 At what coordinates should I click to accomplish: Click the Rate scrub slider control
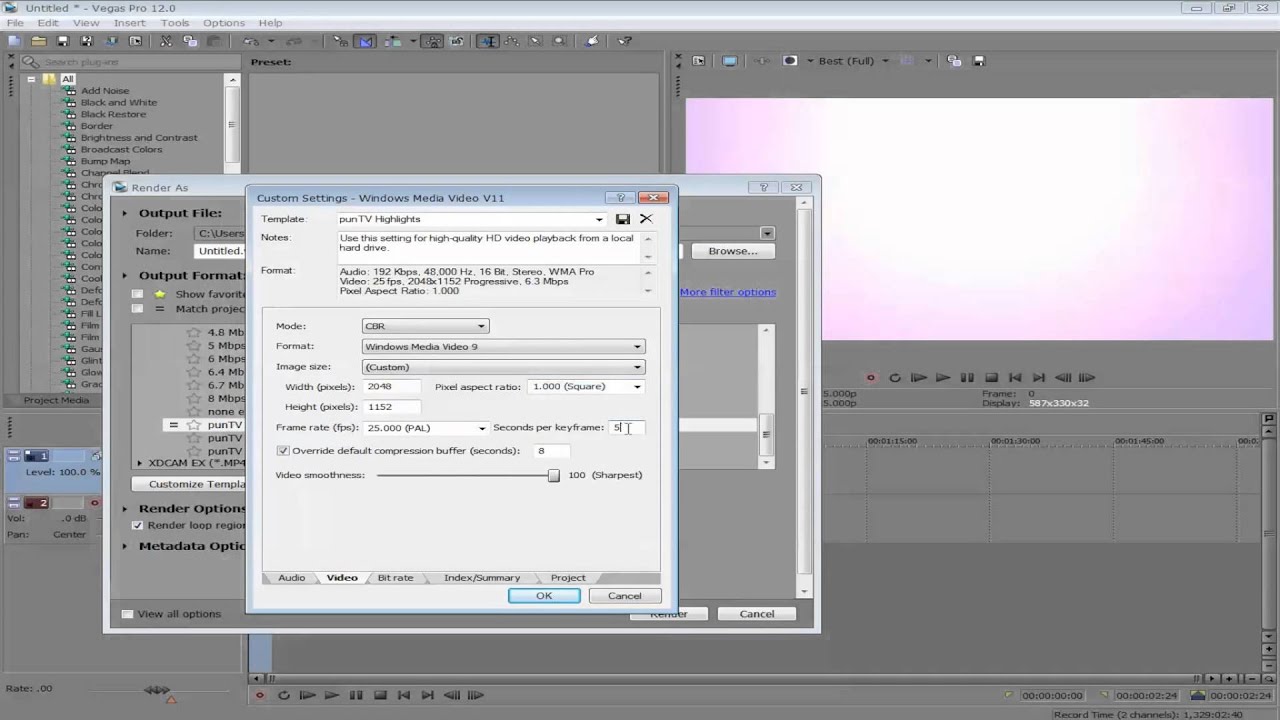click(158, 690)
